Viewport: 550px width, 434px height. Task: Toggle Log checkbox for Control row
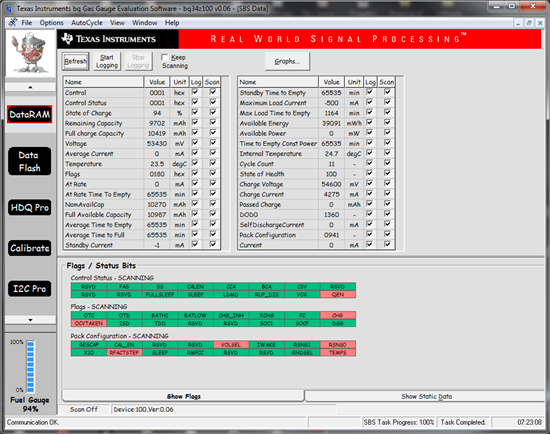pyautogui.click(x=195, y=92)
